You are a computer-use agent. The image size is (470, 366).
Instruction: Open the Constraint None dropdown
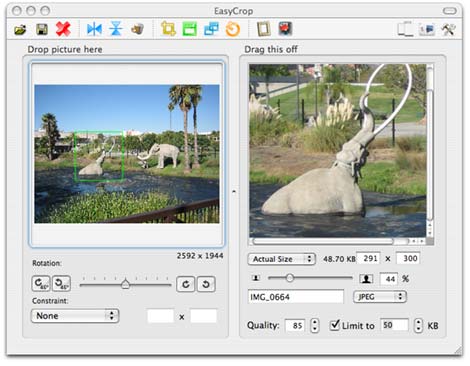[75, 316]
